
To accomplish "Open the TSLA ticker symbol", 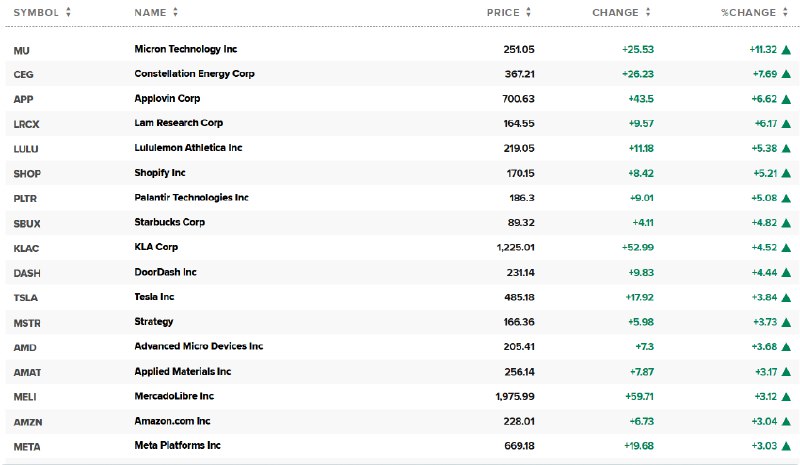I will click(26, 298).
